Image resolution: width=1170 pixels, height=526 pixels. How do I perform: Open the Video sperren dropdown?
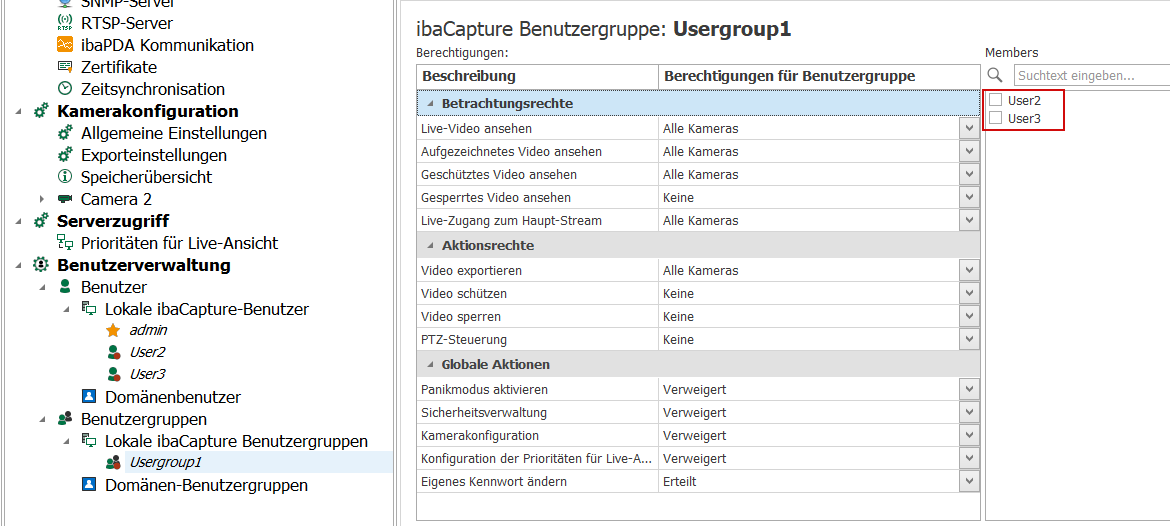click(x=969, y=316)
